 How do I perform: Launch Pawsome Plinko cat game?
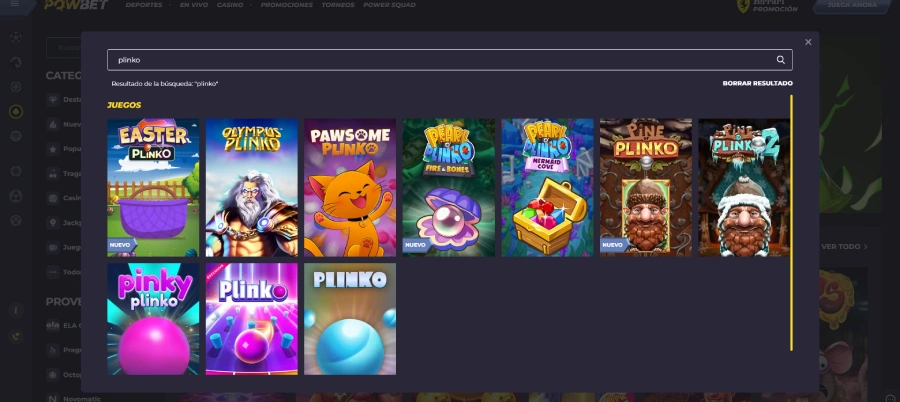[x=350, y=187]
